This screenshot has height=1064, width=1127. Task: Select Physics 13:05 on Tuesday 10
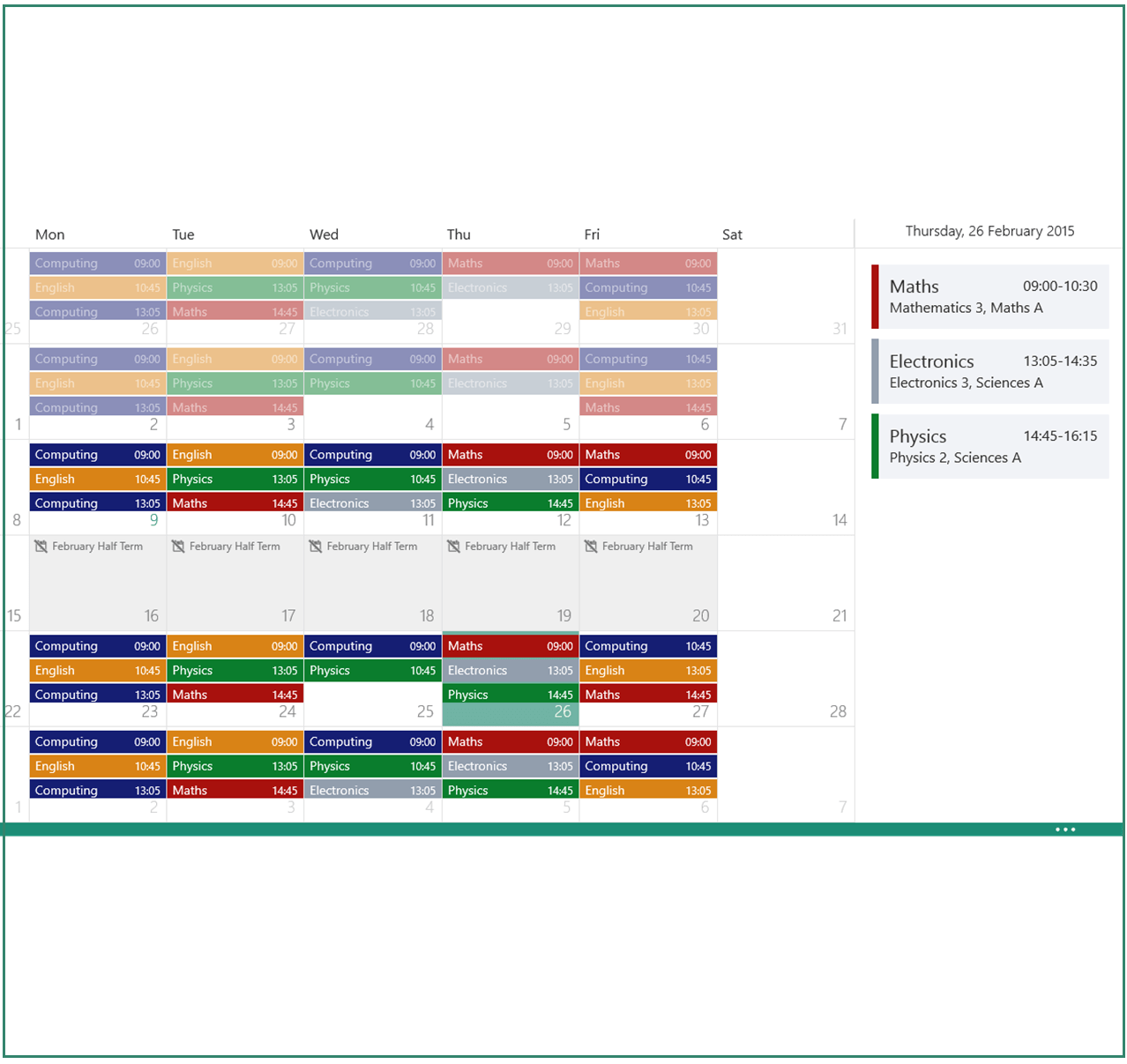(235, 480)
